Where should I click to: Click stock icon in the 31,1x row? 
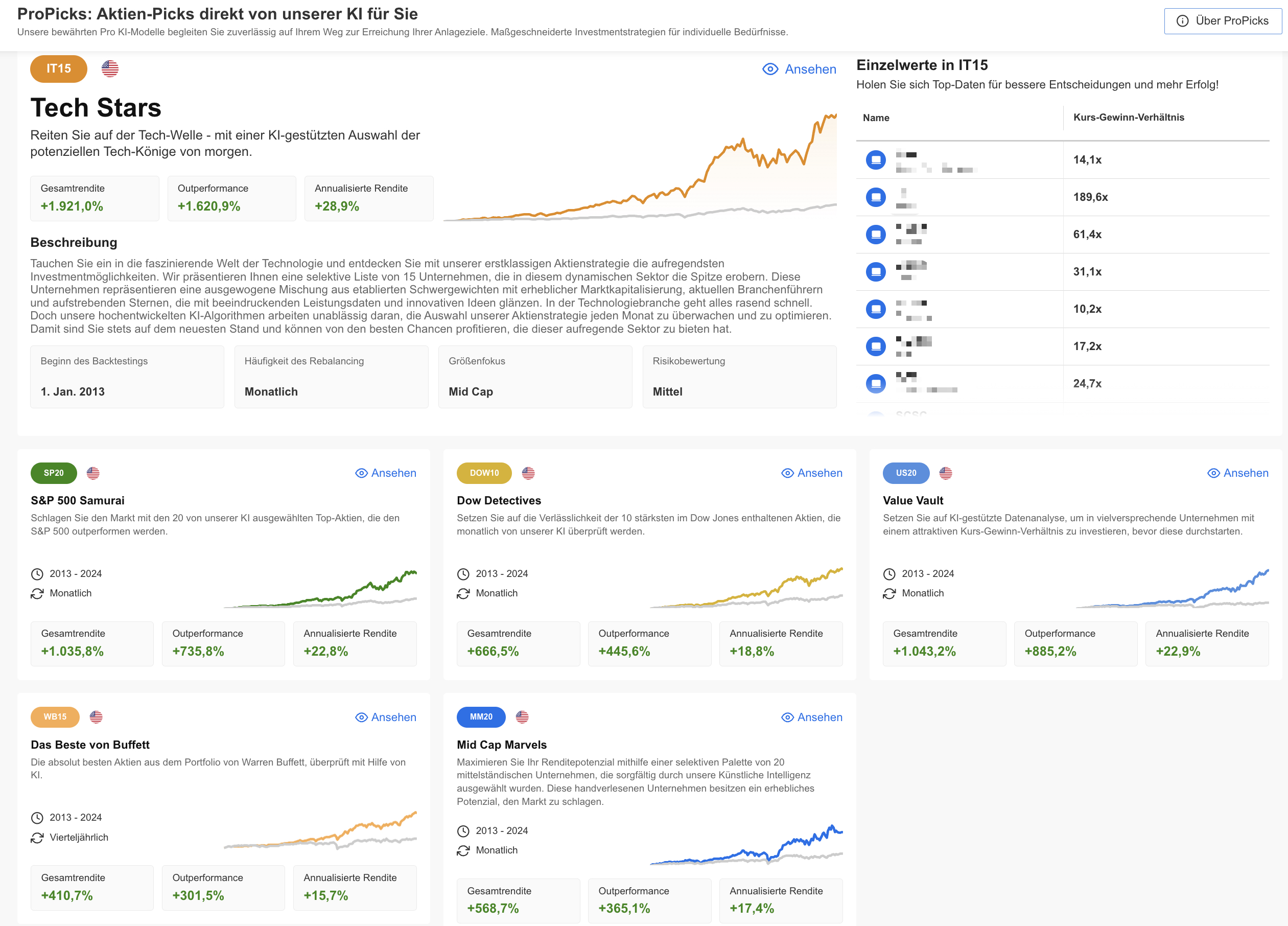(x=876, y=271)
